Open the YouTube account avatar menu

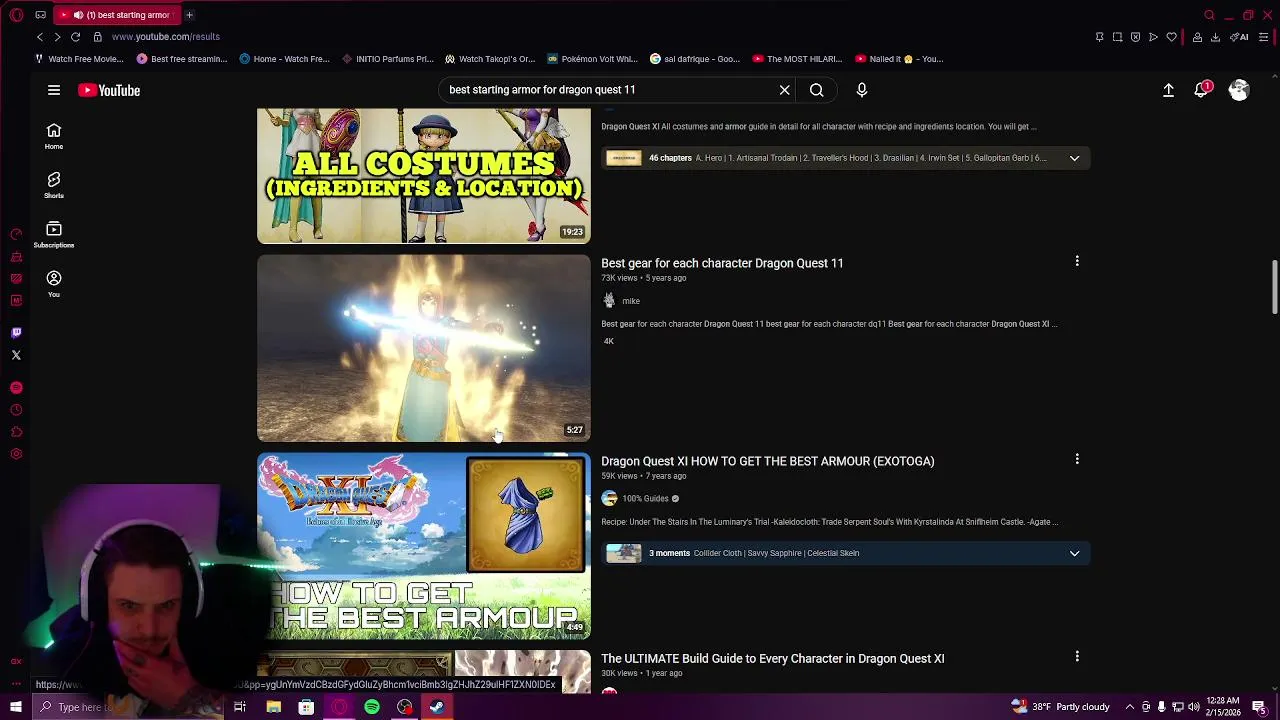click(x=1239, y=90)
